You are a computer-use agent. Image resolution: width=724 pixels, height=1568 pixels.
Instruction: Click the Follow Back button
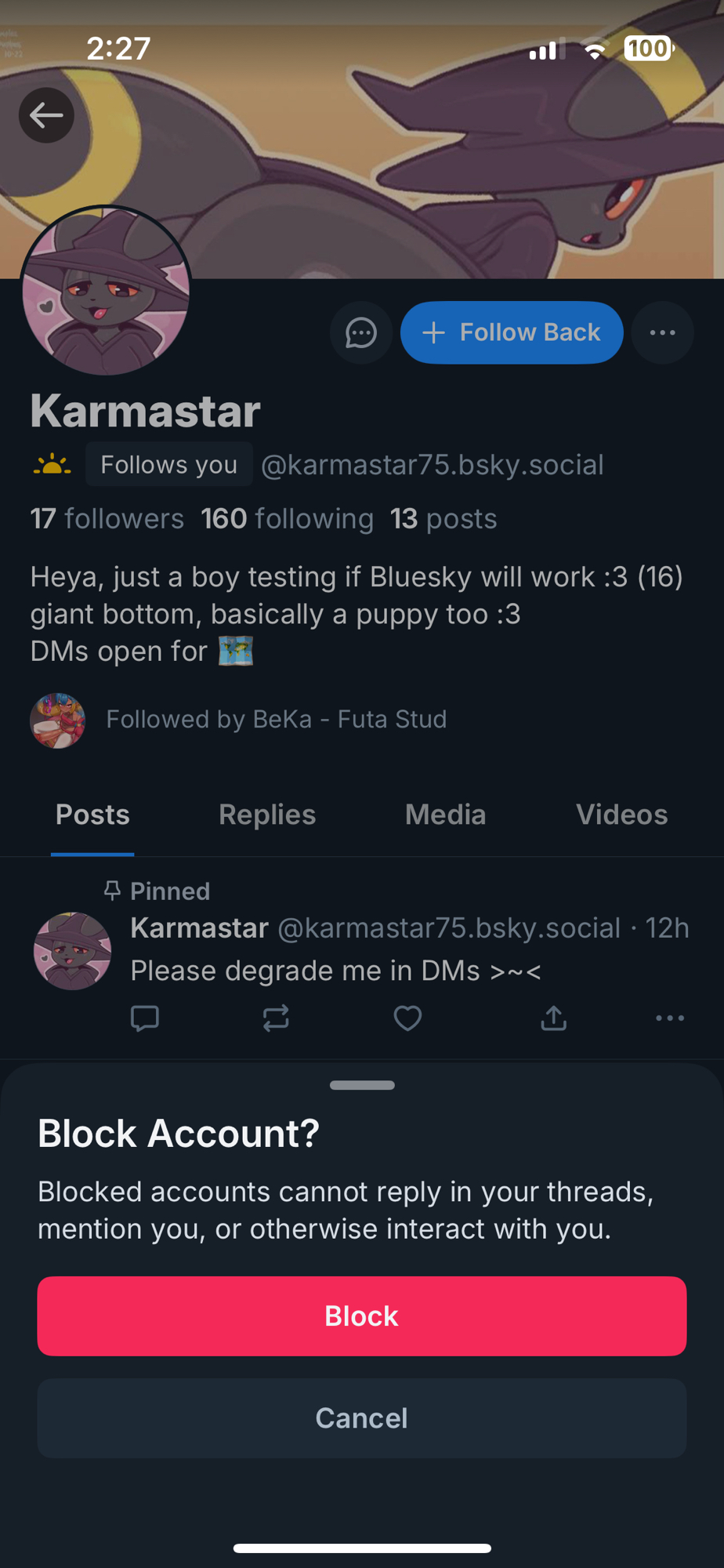(x=512, y=332)
